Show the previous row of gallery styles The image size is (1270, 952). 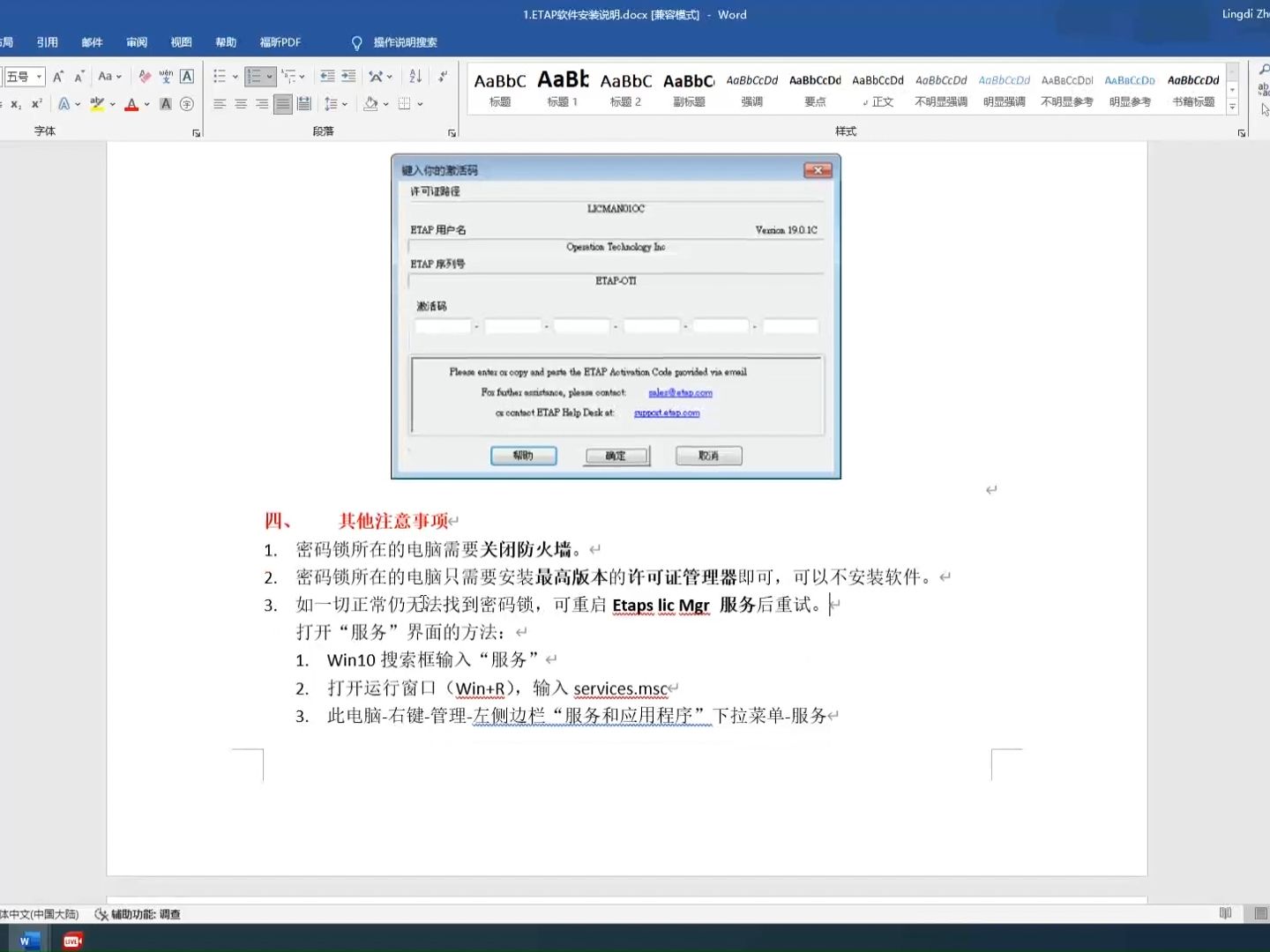(x=1232, y=71)
